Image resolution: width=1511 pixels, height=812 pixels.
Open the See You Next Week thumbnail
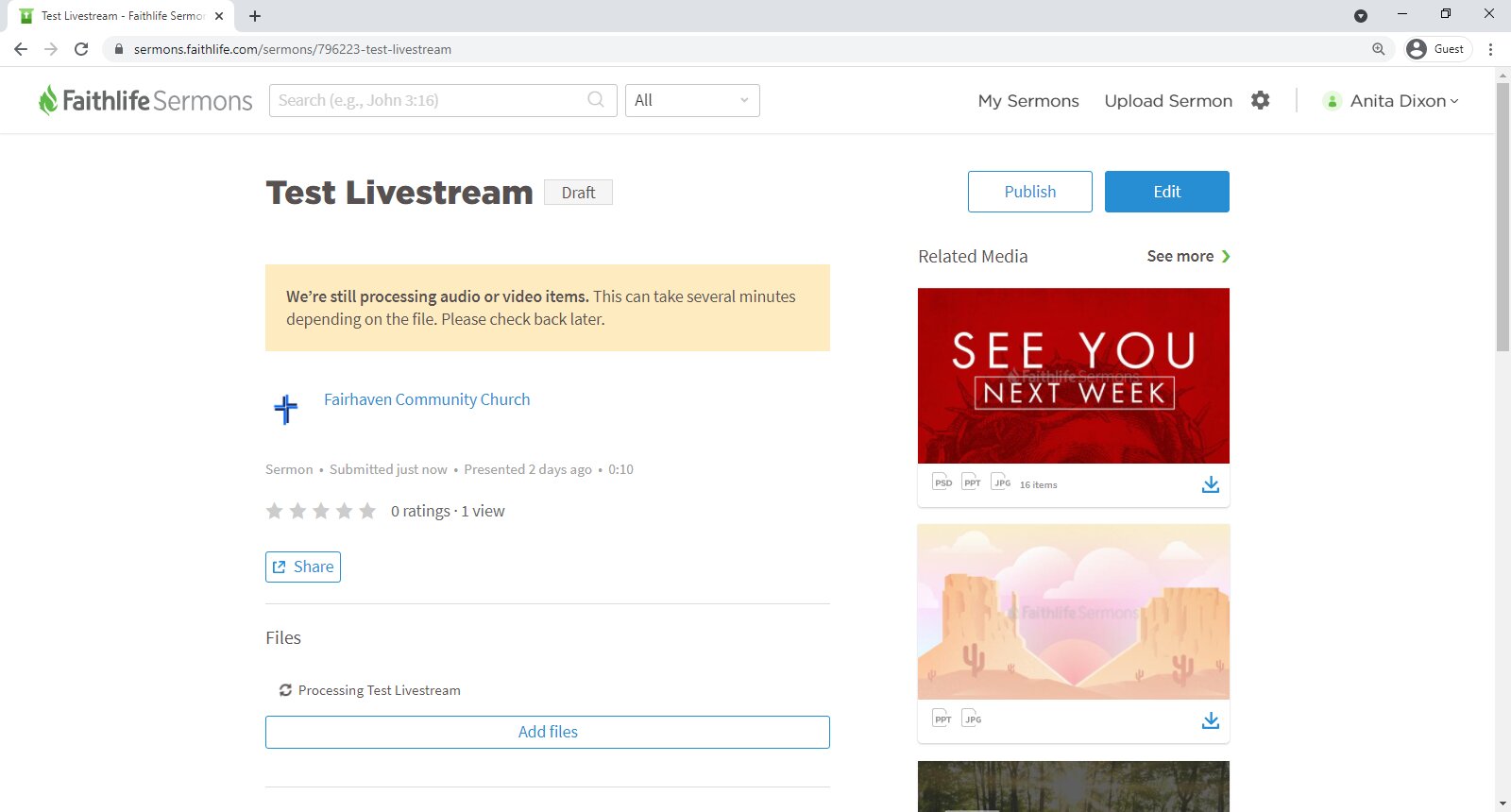pos(1074,376)
